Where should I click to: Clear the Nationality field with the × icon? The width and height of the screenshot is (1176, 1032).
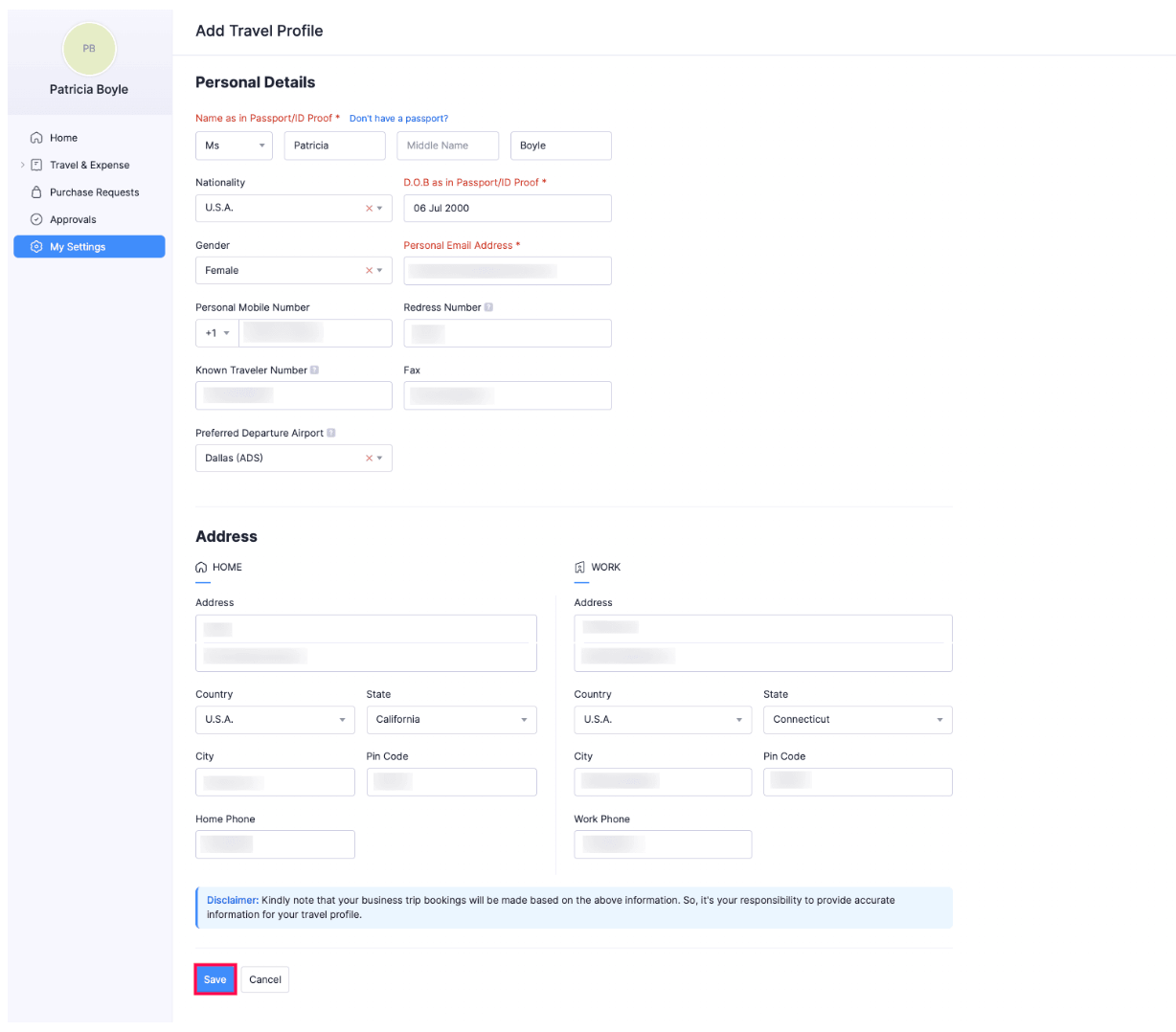pyautogui.click(x=368, y=208)
